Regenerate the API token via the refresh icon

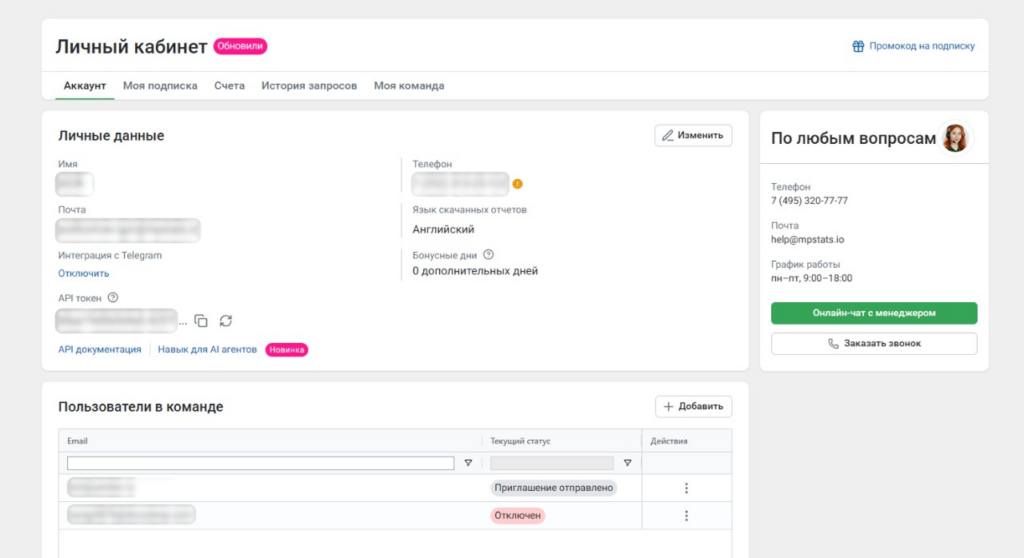point(226,321)
